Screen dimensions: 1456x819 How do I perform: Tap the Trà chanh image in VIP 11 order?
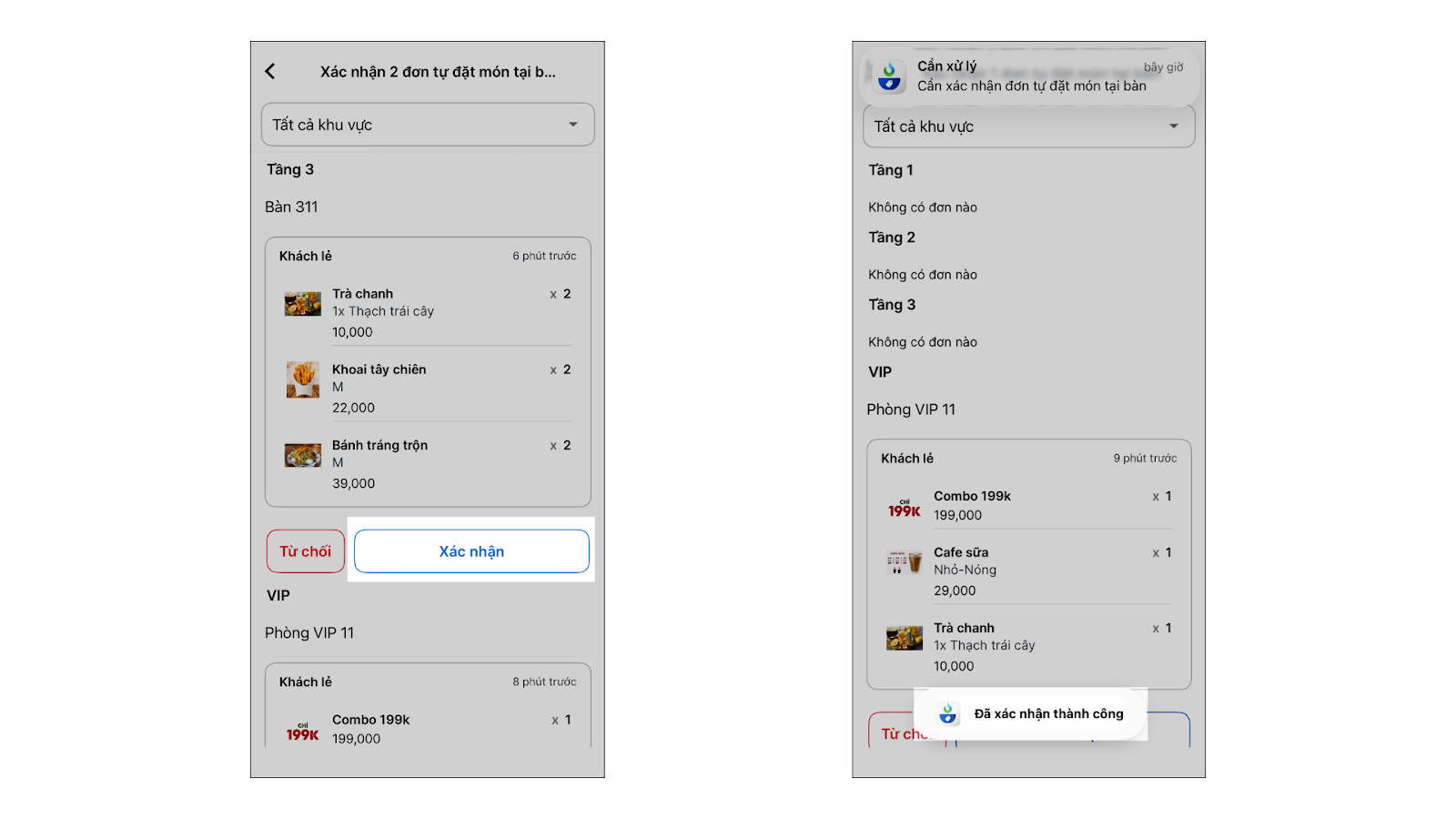pos(905,638)
